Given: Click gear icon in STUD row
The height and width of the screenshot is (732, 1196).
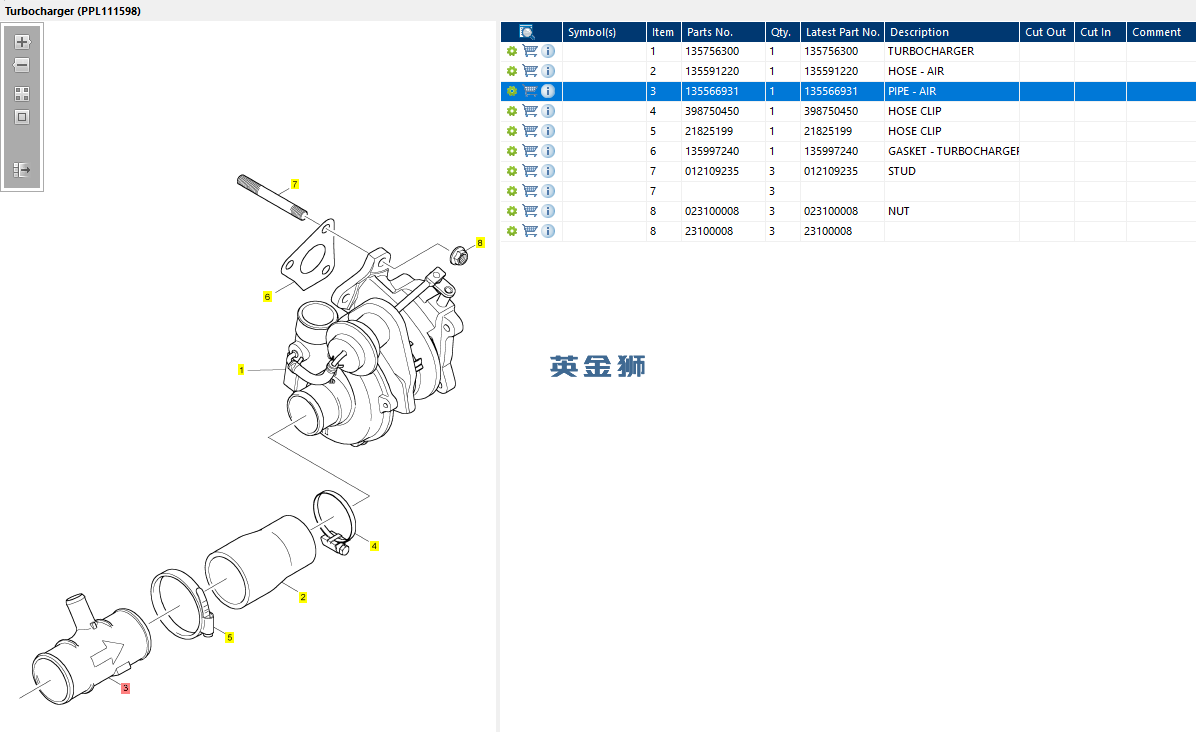Looking at the screenshot, I should click(x=512, y=171).
